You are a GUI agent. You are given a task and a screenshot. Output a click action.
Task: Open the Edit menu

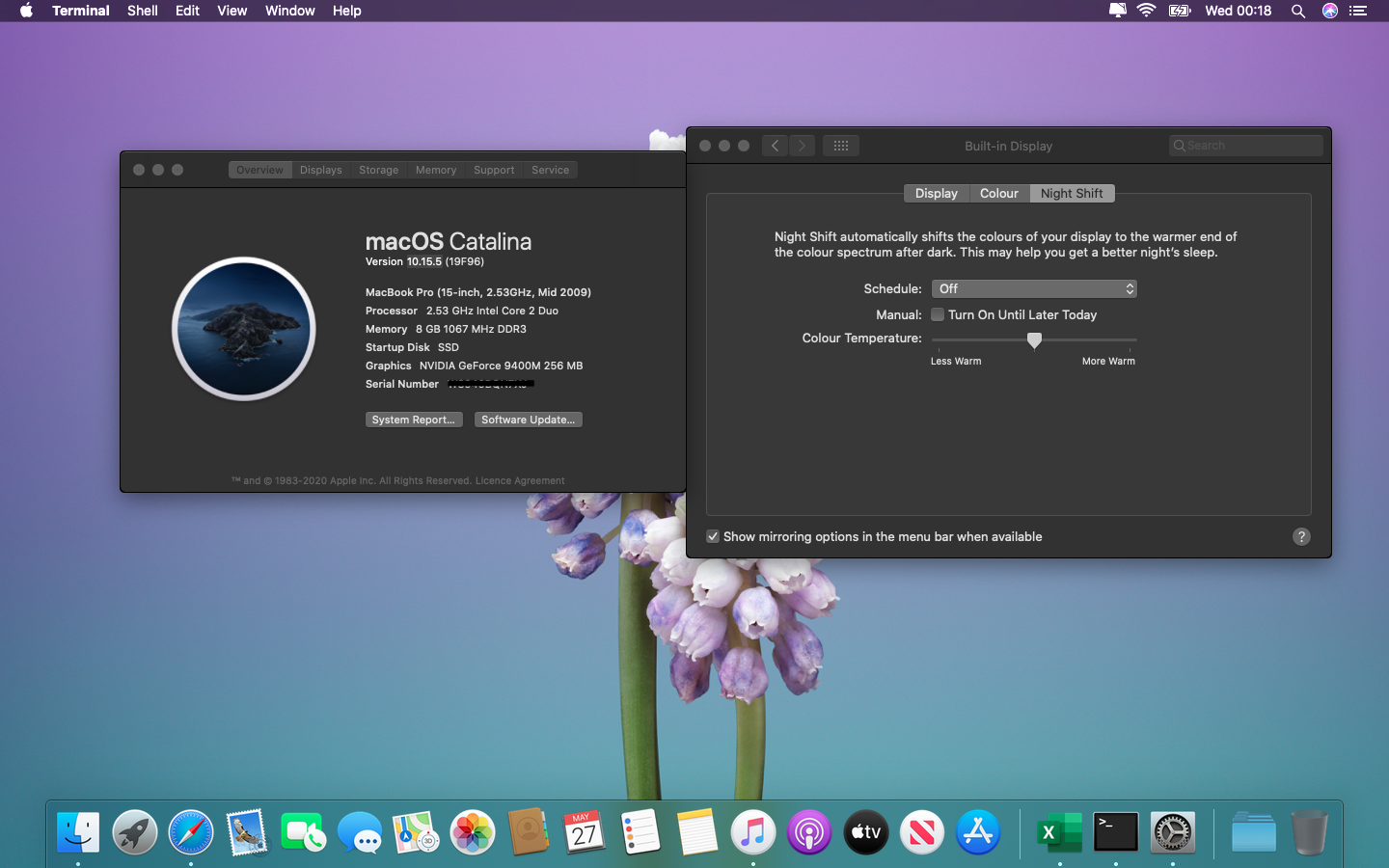(x=187, y=11)
